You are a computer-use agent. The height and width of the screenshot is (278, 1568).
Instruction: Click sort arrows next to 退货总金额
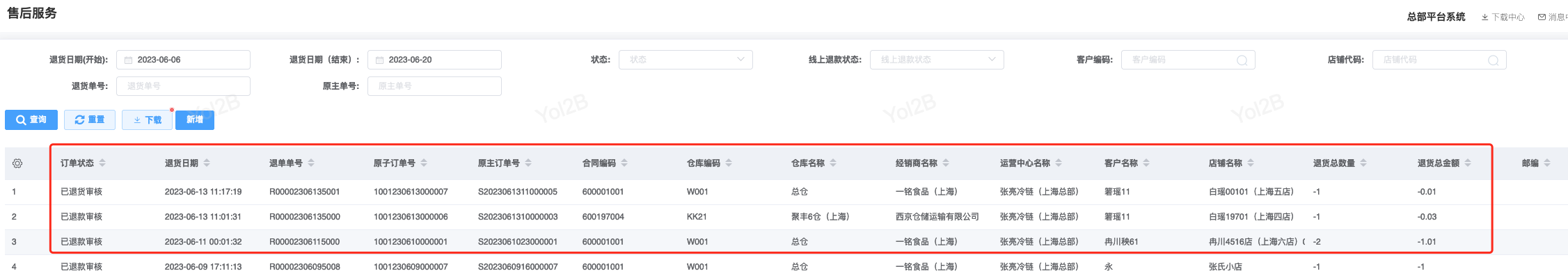[x=1468, y=163]
